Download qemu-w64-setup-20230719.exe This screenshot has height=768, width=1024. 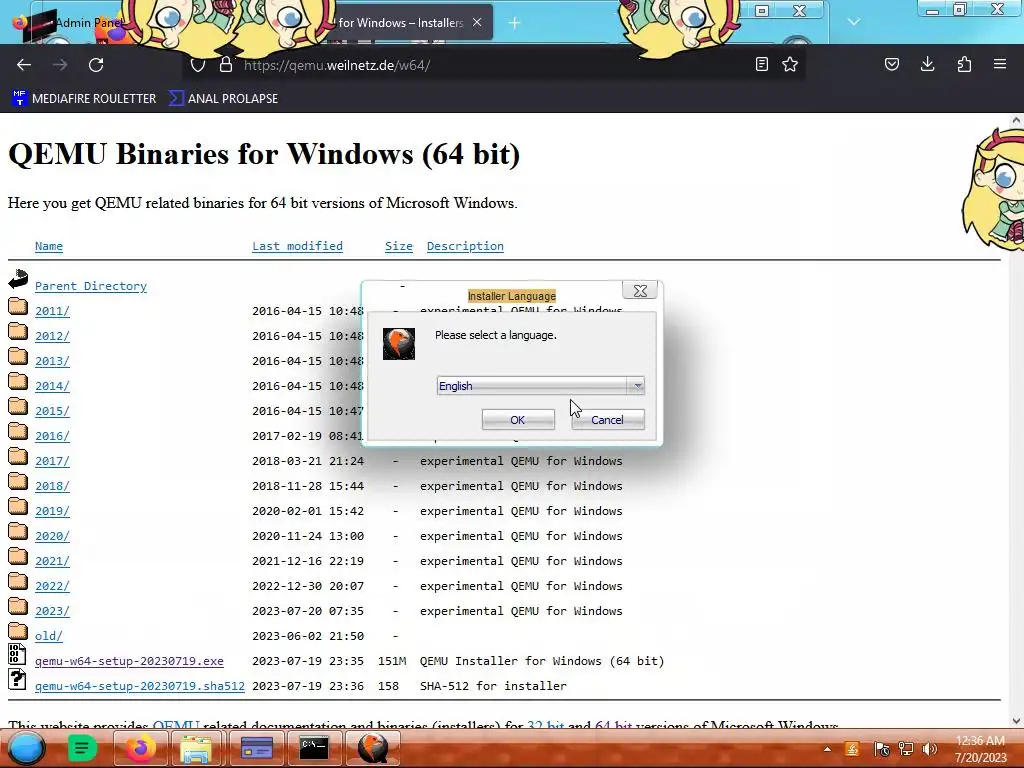[129, 661]
